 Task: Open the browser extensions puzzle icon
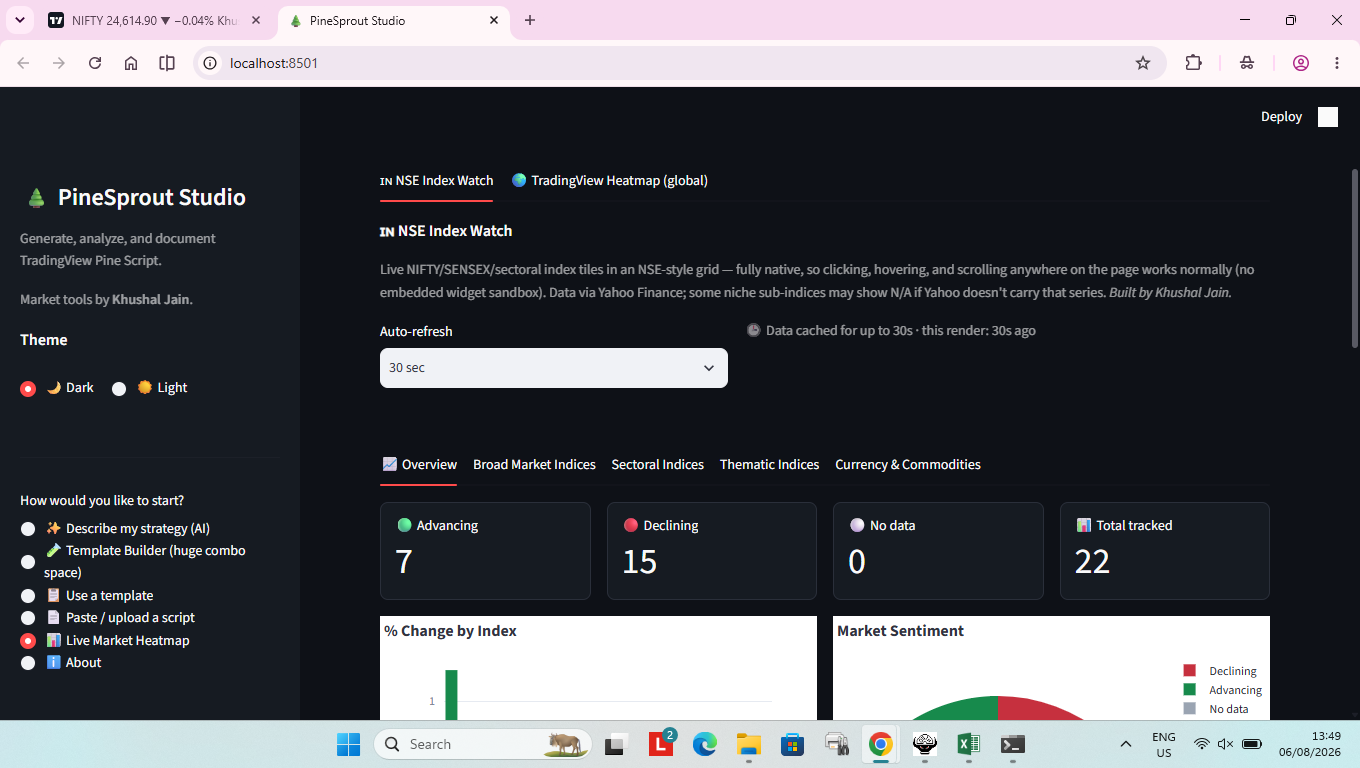(x=1193, y=63)
